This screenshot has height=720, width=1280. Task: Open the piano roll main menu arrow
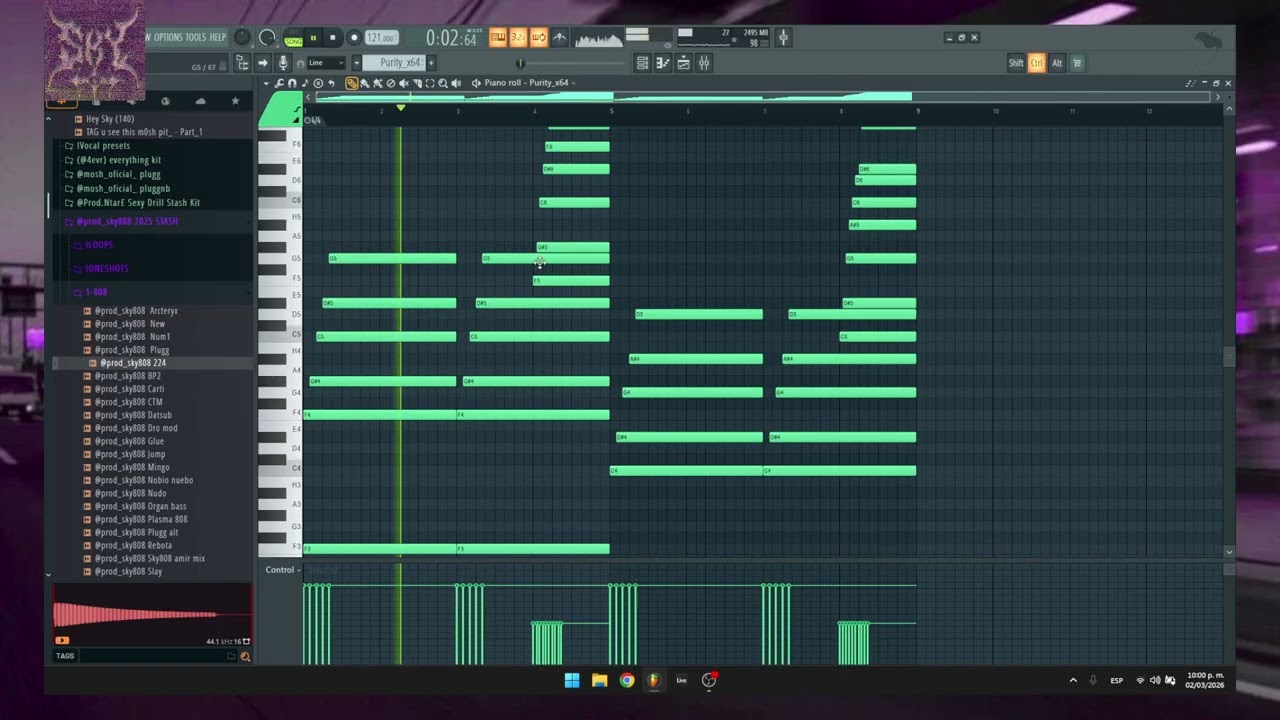(266, 83)
